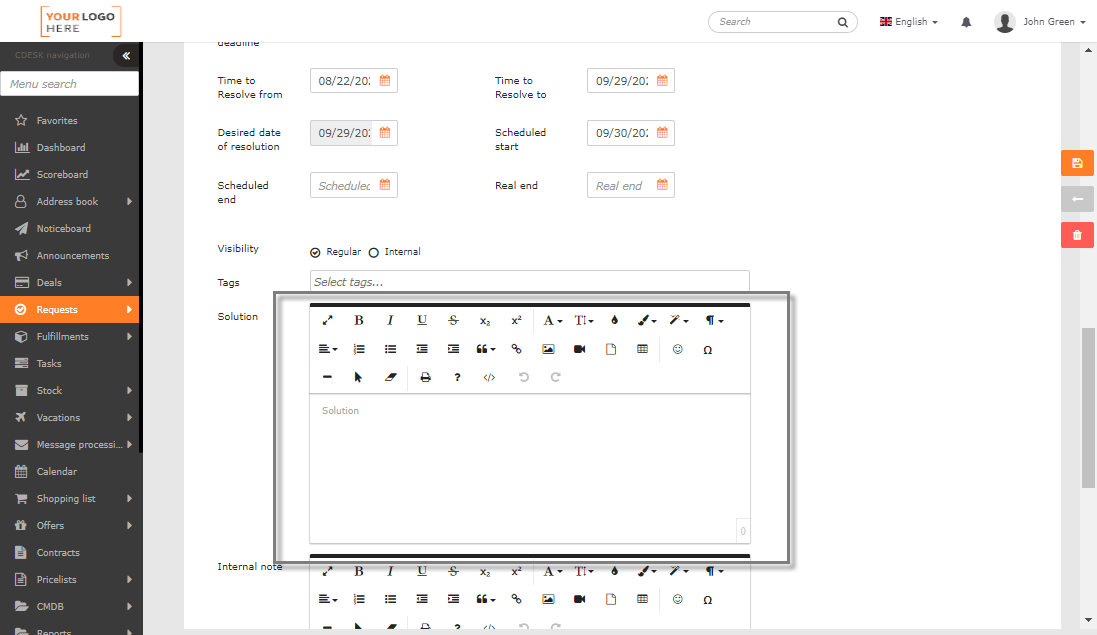This screenshot has height=635, width=1097.
Task: Open English language dropdown
Action: [909, 22]
